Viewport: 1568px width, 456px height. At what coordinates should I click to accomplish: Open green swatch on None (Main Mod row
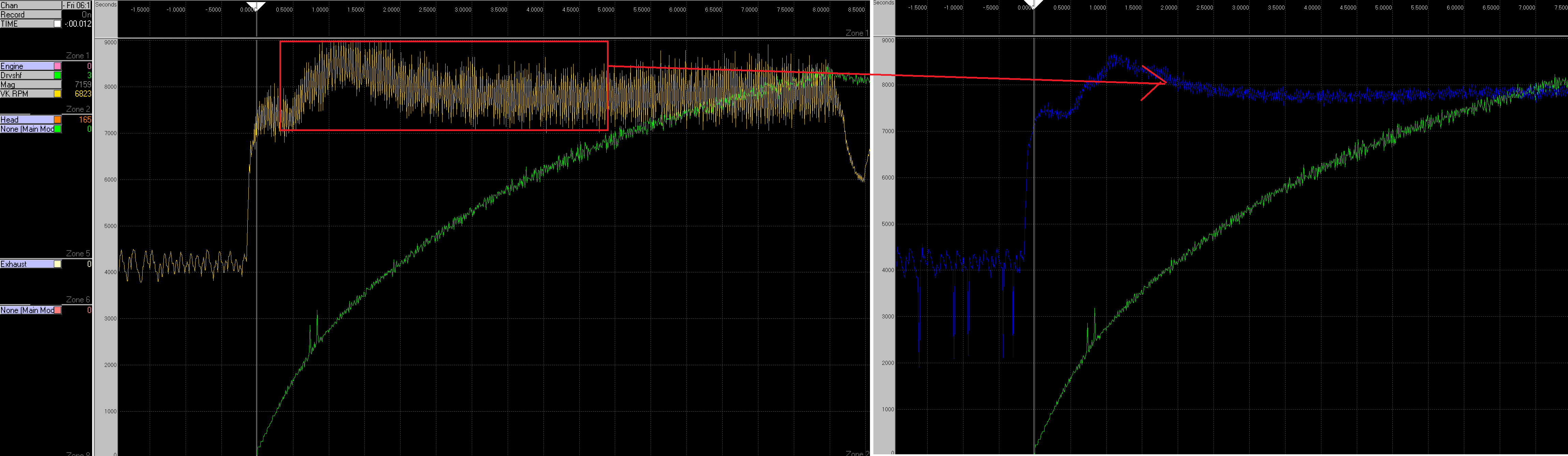pos(58,129)
